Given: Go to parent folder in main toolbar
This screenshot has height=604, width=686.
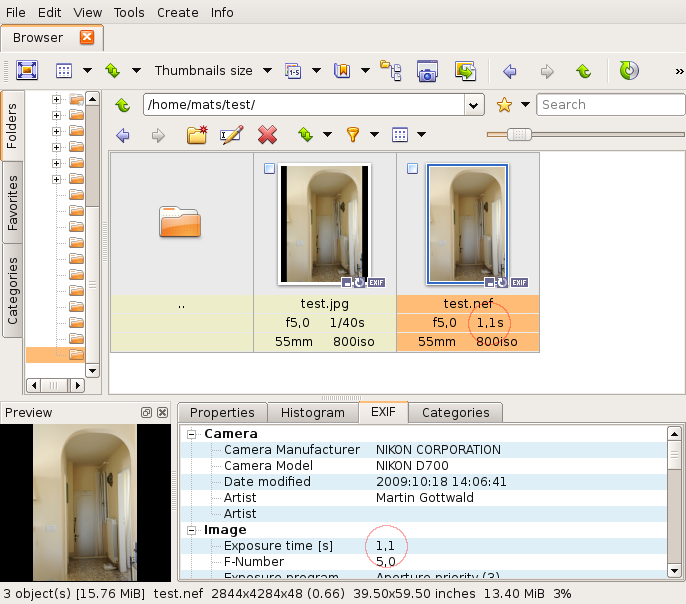Looking at the screenshot, I should tap(584, 70).
